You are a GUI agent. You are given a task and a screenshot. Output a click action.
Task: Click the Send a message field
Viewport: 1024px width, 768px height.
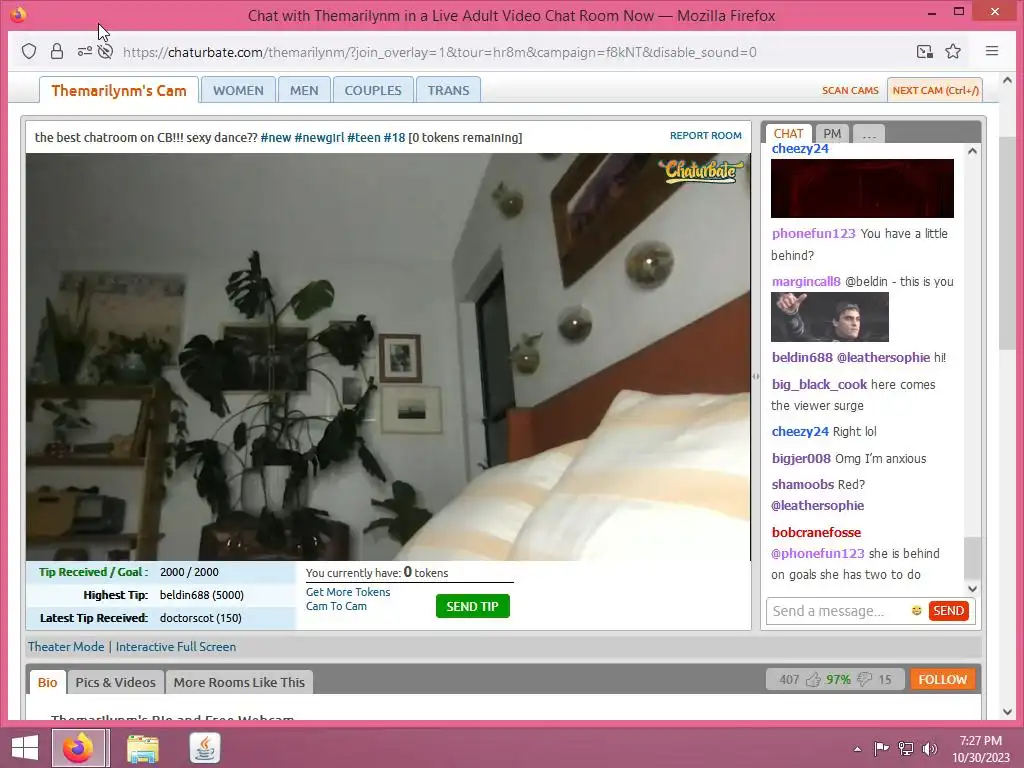click(839, 611)
